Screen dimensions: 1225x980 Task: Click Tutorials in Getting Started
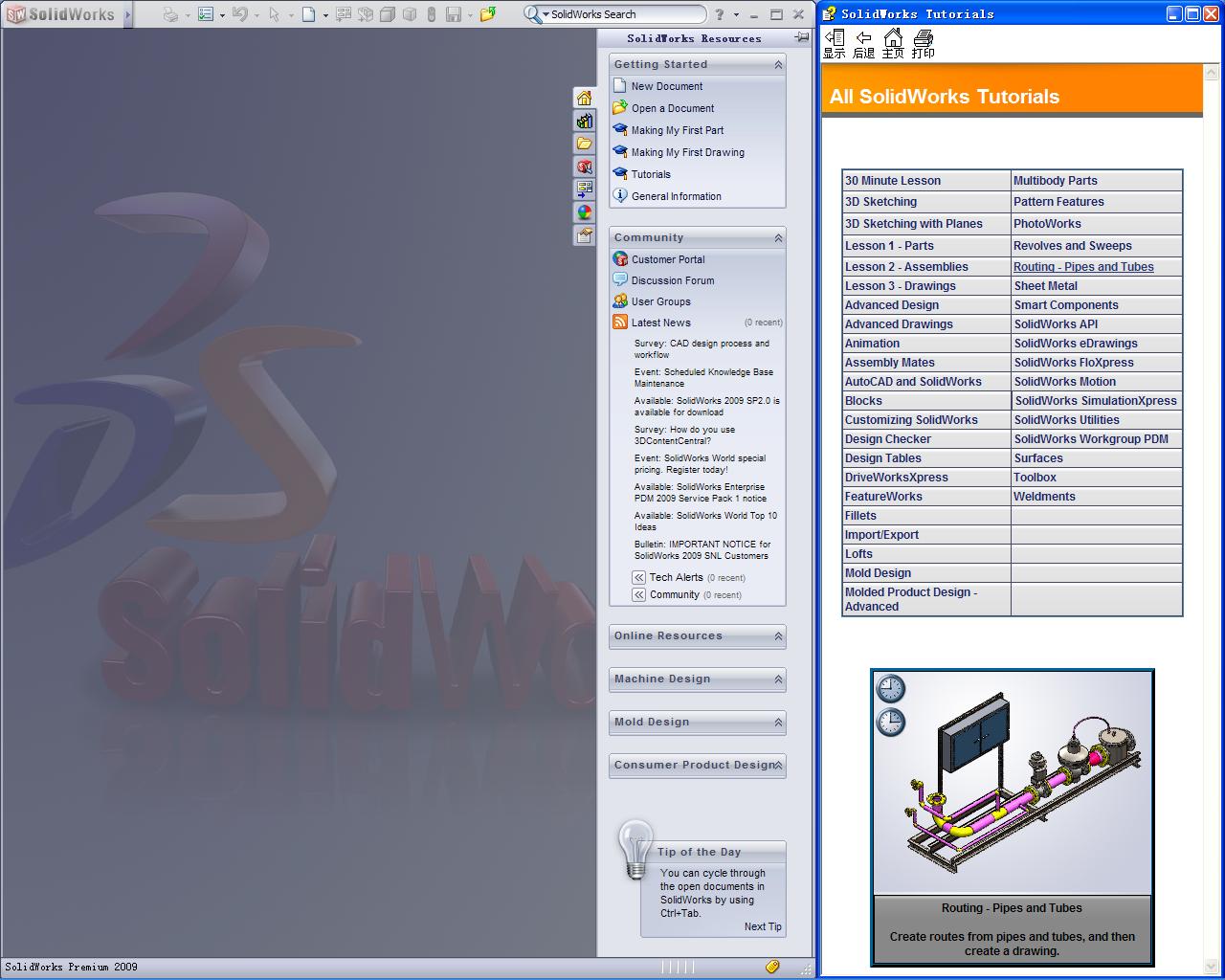pos(651,174)
